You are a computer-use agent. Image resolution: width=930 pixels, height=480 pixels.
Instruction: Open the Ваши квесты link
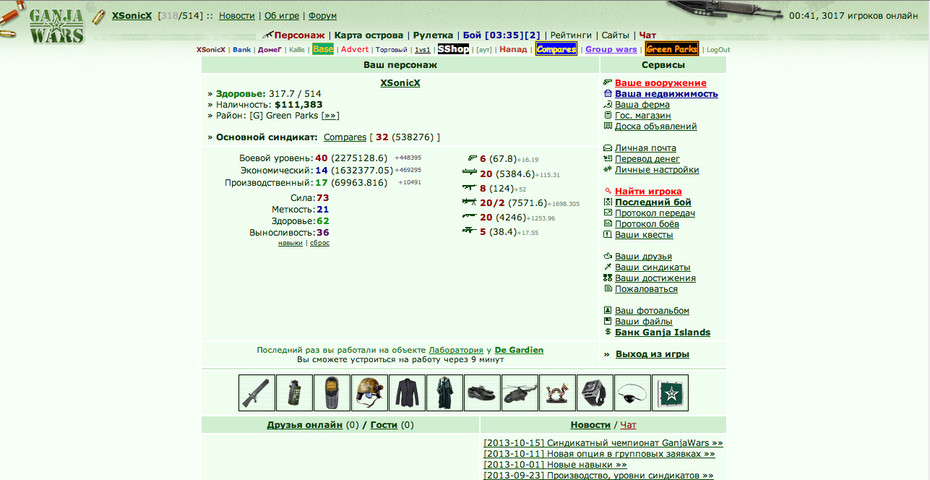(644, 234)
